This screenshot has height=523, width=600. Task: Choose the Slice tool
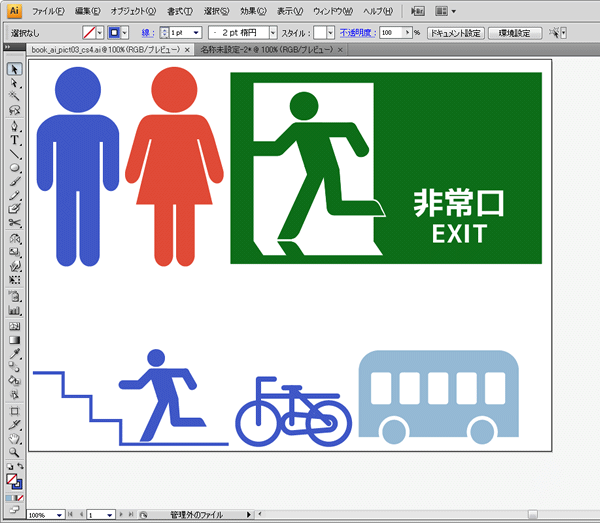coord(15,425)
